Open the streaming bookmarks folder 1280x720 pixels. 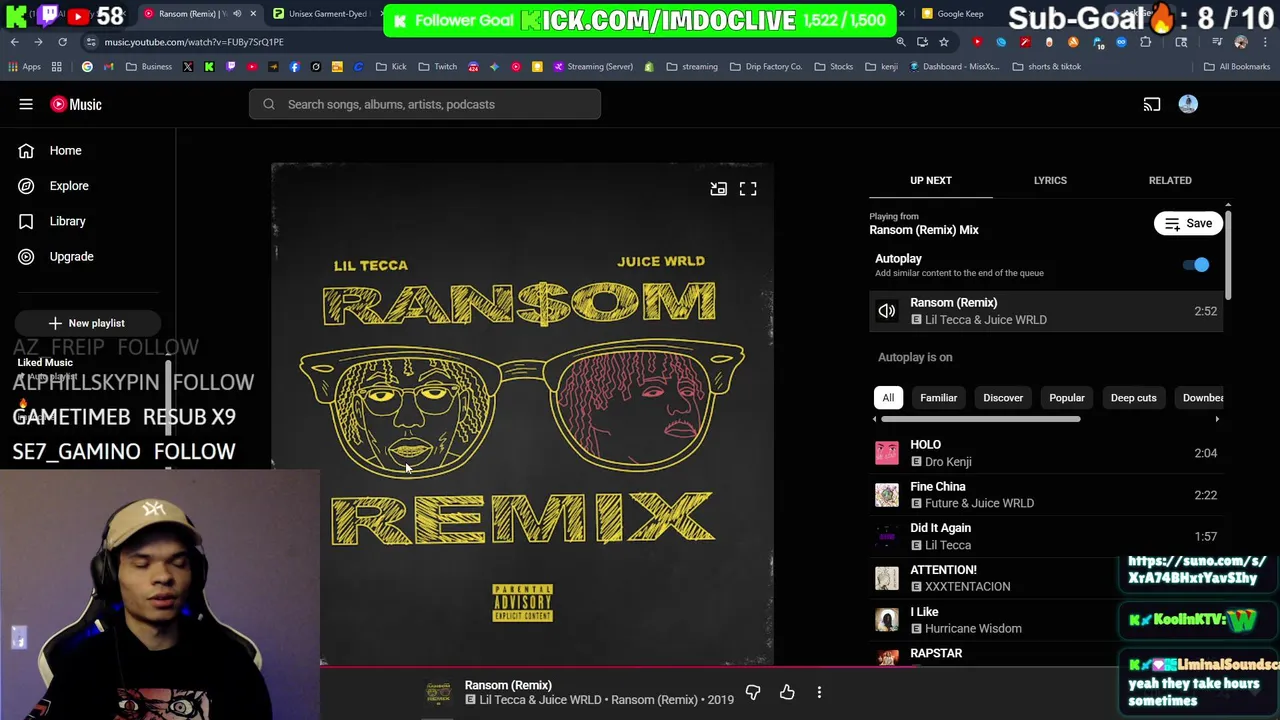coord(692,67)
